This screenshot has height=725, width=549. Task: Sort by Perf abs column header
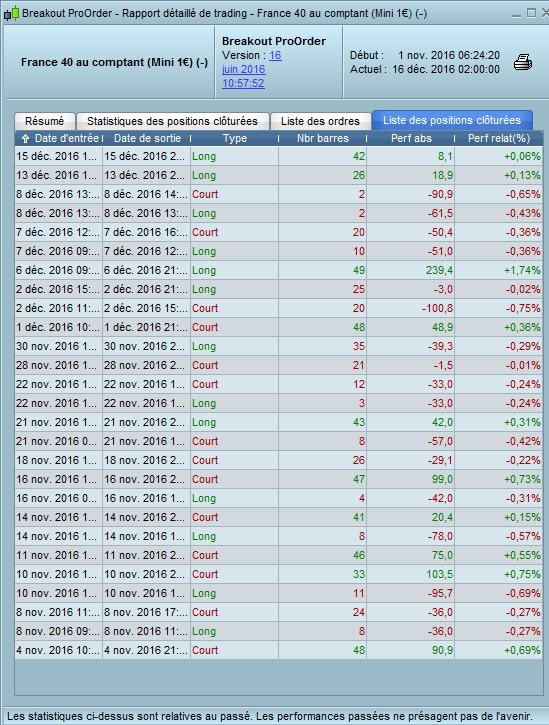click(x=411, y=138)
